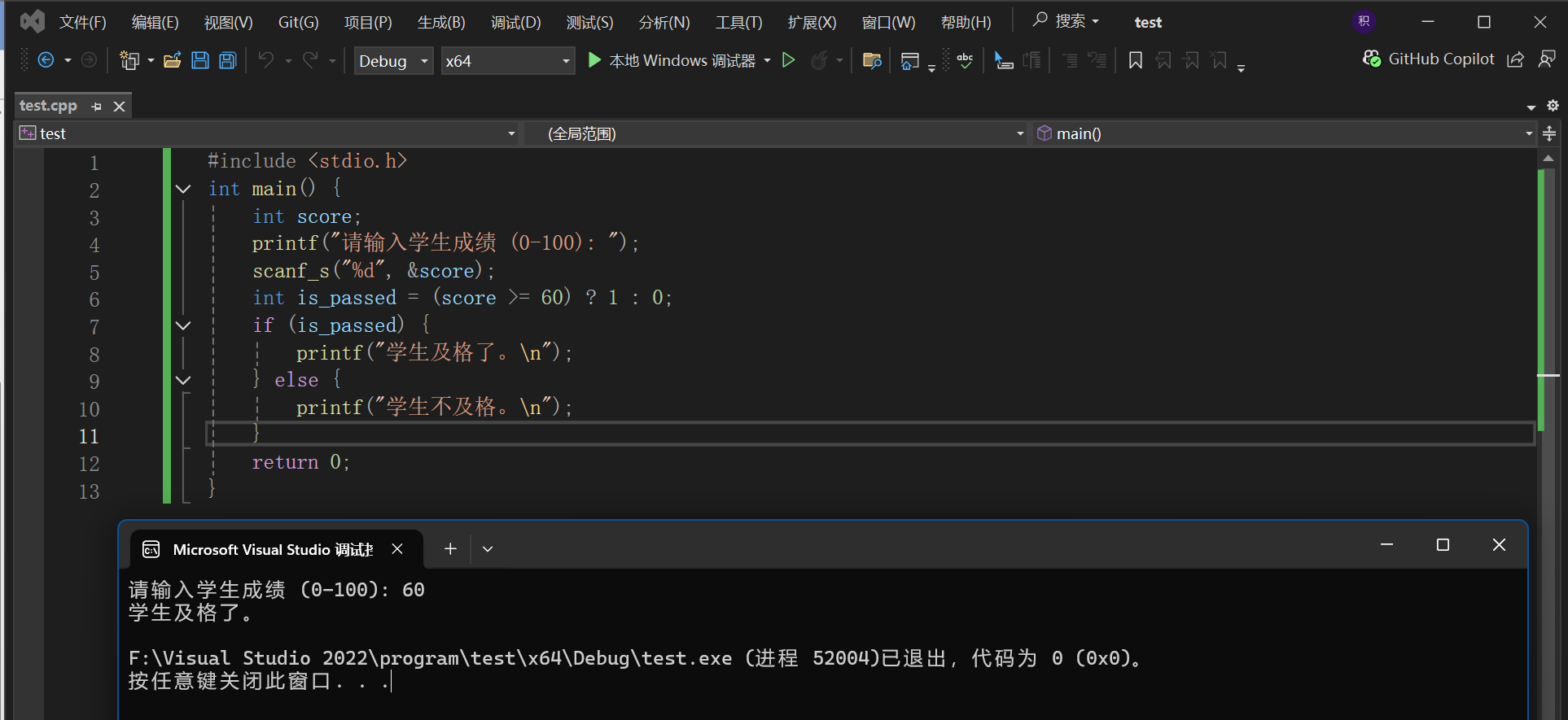
Task: Open the 帮助(H) menu
Action: (966, 22)
